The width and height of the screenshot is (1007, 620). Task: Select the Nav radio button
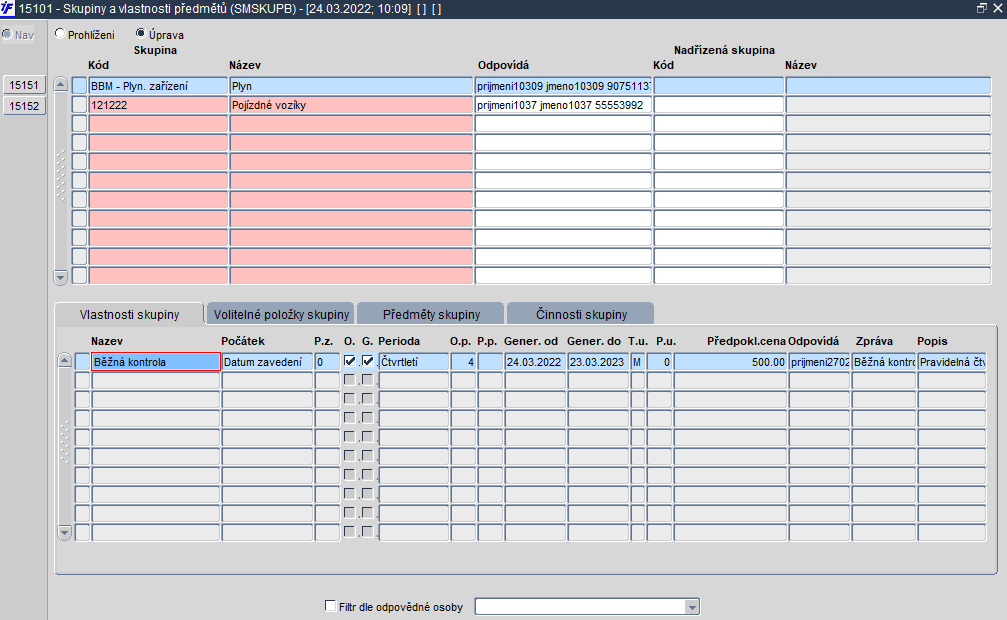click(x=7, y=34)
